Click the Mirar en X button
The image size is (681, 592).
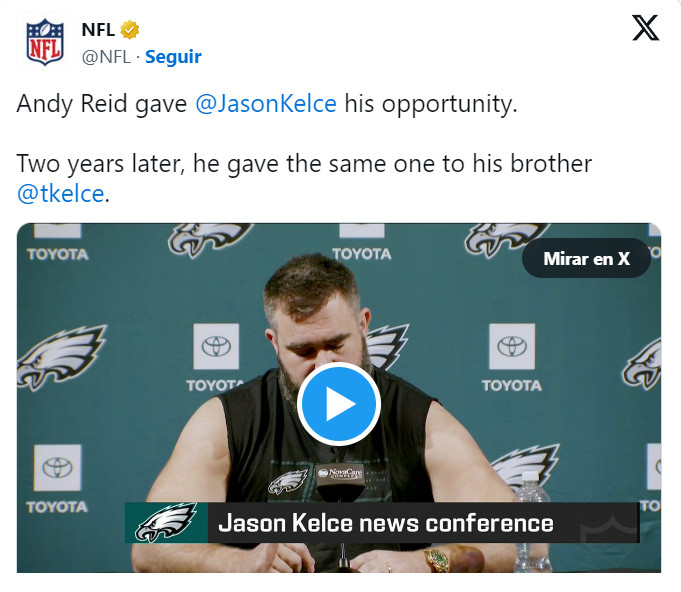[586, 258]
